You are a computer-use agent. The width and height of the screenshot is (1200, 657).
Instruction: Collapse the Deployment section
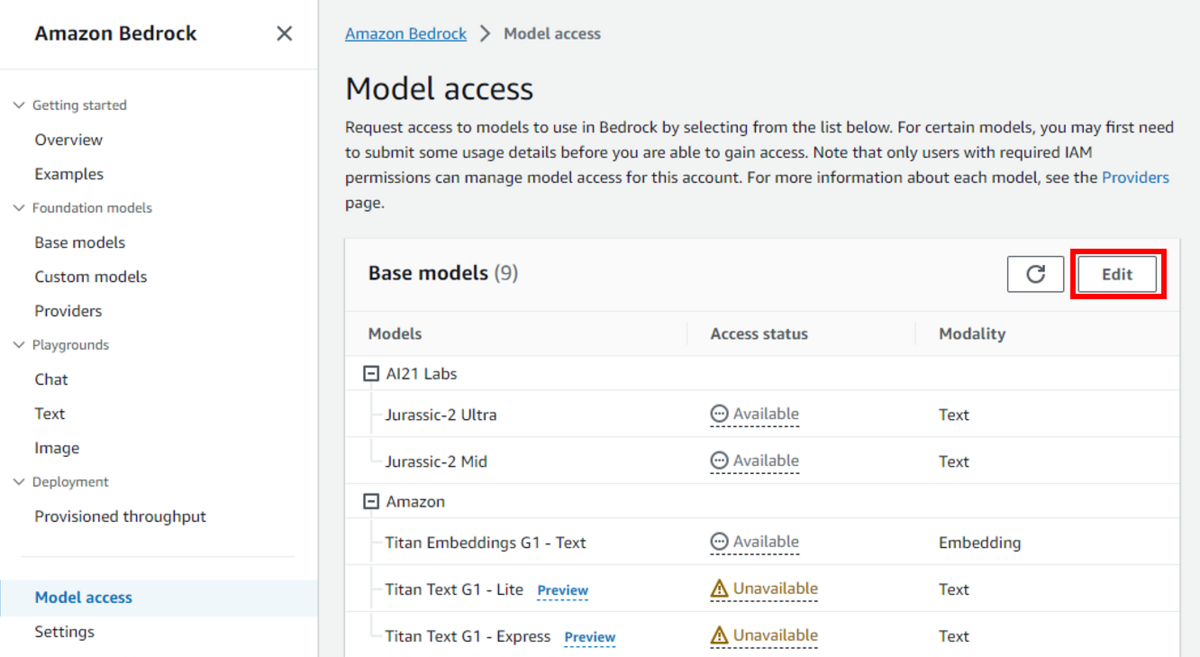pos(21,481)
